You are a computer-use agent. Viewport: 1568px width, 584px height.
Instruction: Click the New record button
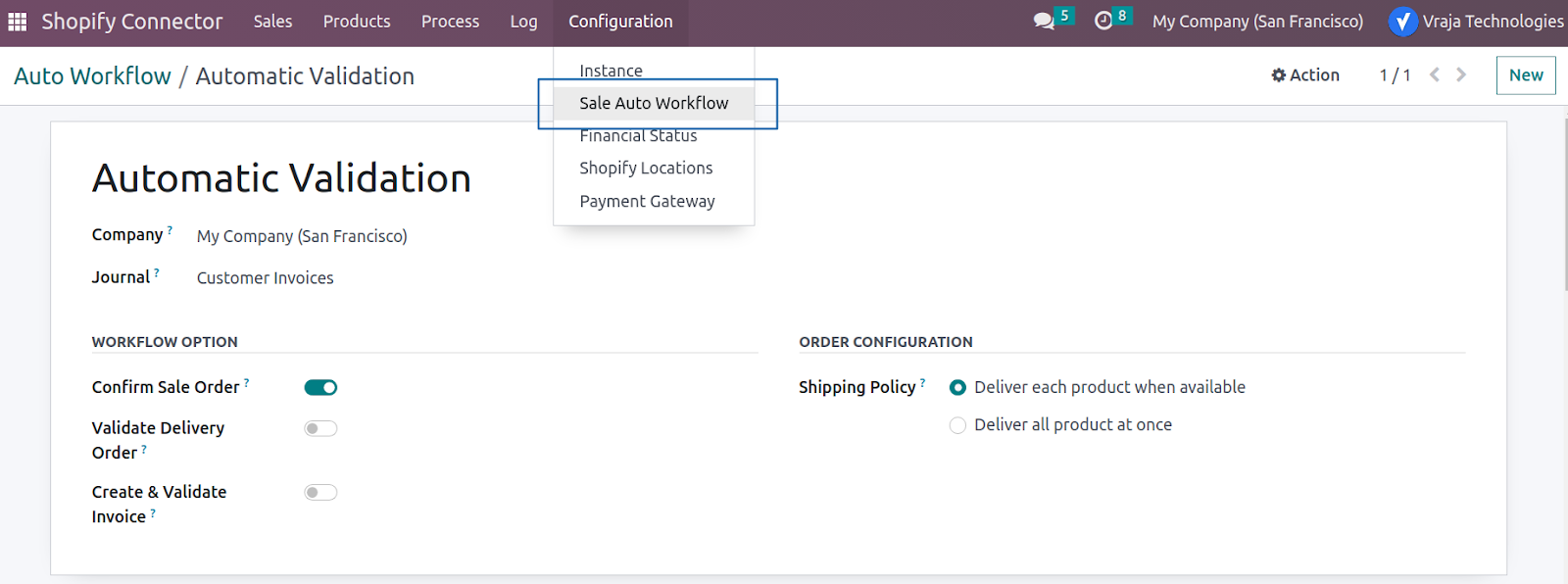point(1526,75)
